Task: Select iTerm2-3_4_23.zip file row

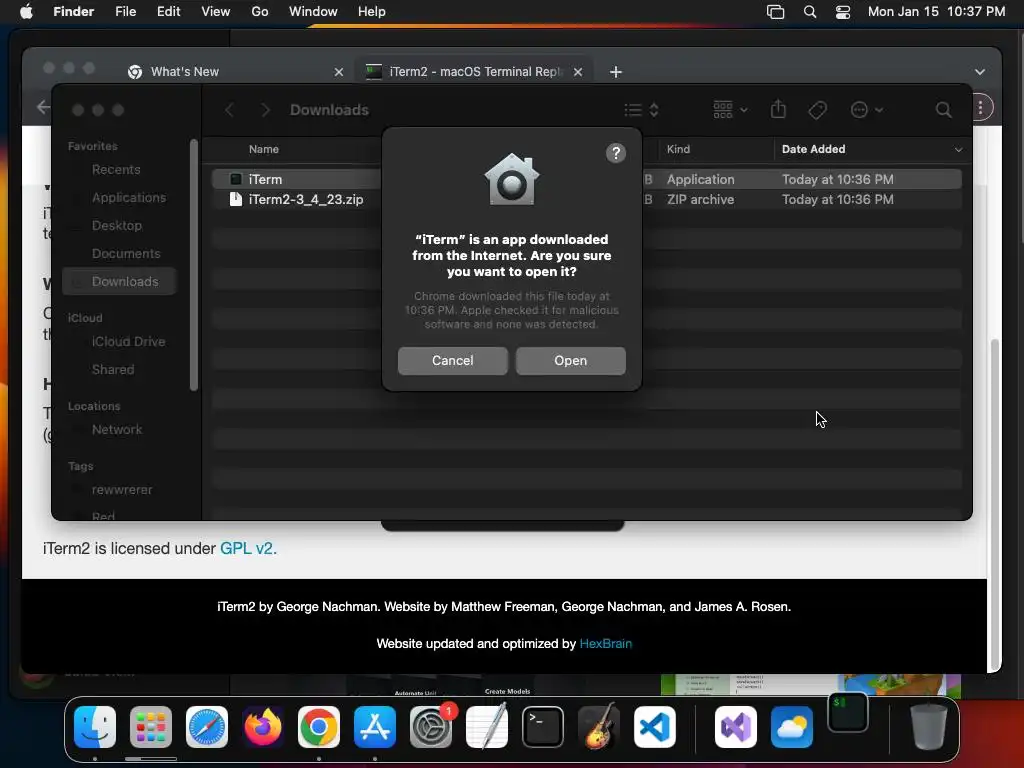Action: click(x=586, y=199)
